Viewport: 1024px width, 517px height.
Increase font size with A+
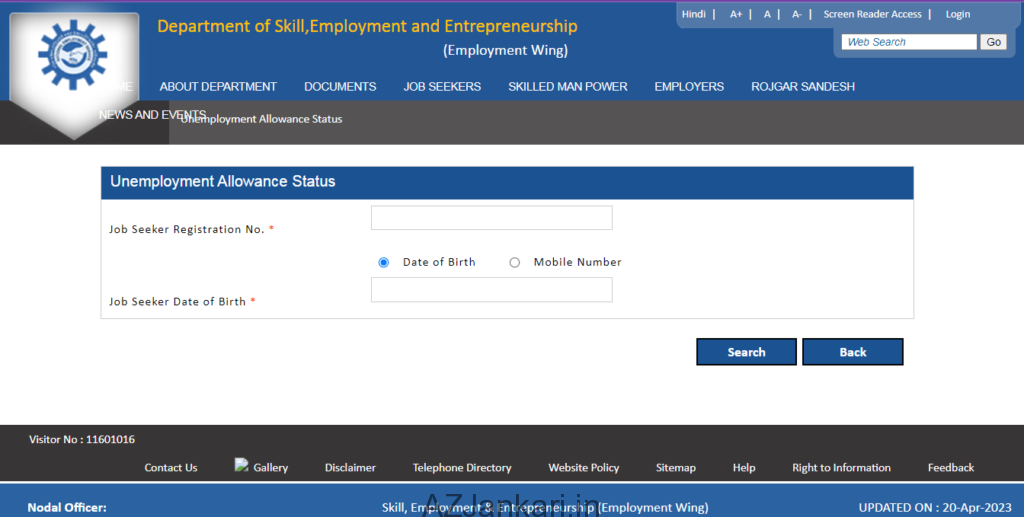coord(736,14)
